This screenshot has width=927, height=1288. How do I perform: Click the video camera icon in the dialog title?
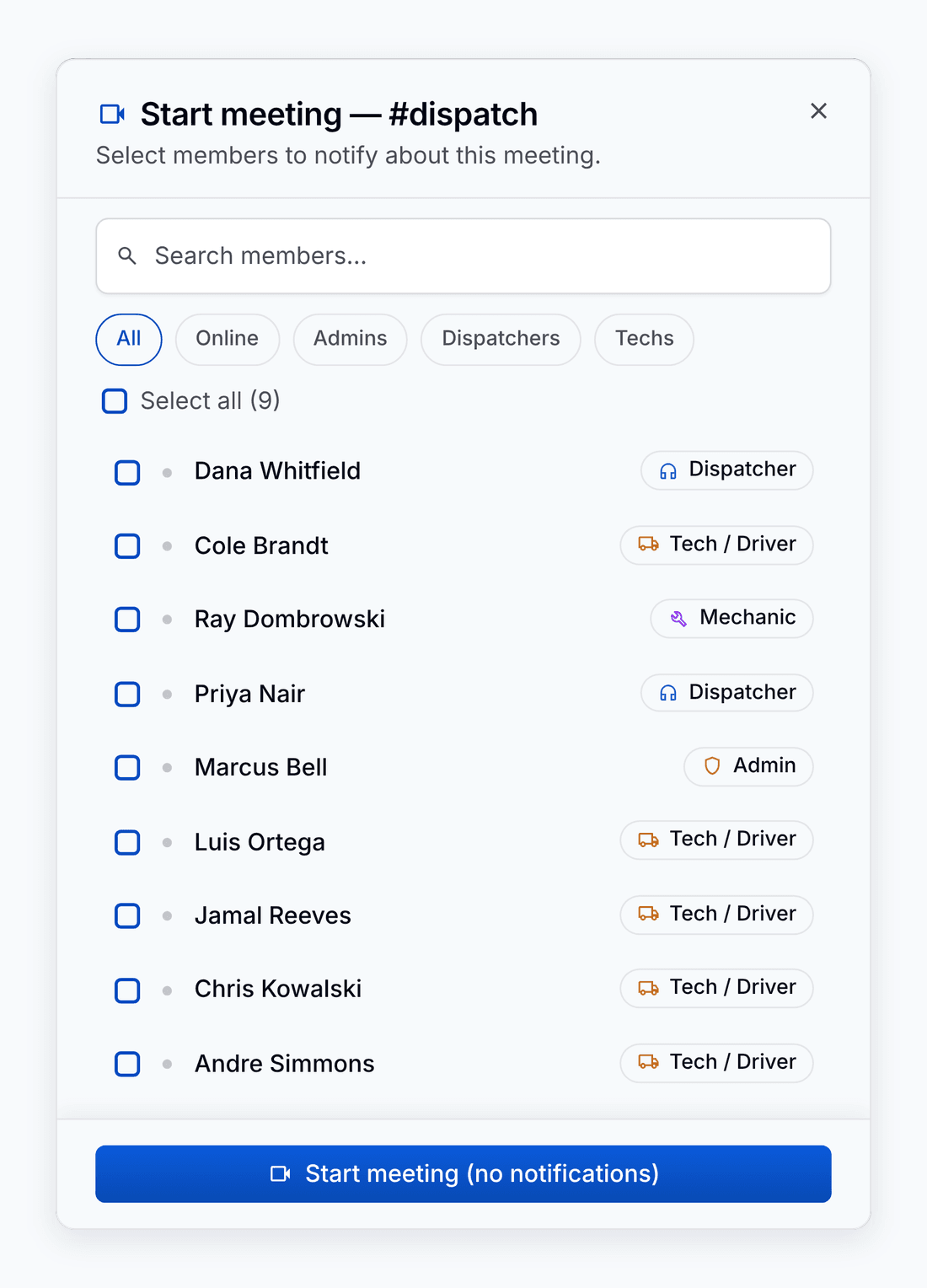(112, 114)
